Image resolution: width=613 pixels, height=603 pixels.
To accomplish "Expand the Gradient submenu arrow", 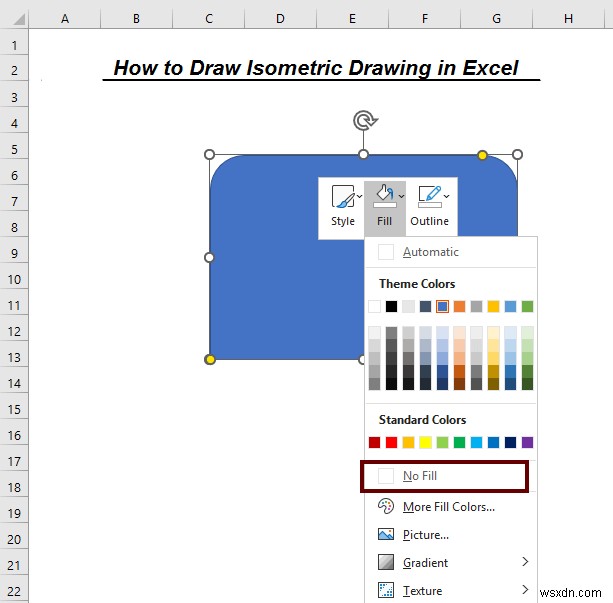I will (x=525, y=562).
